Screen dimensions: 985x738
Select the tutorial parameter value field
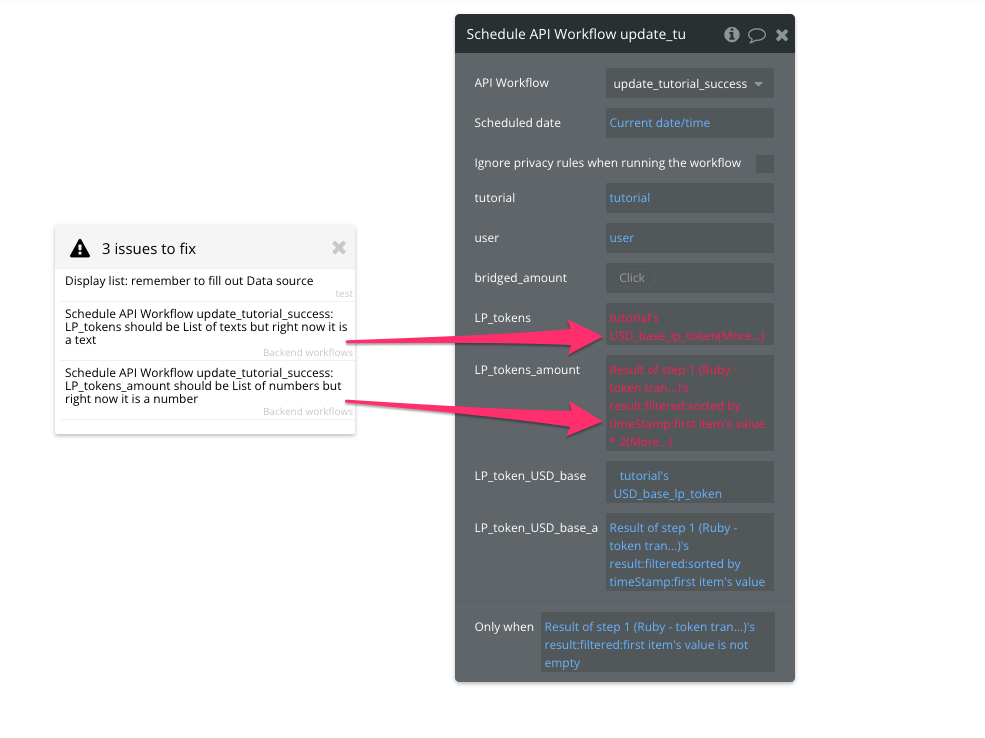pos(689,198)
